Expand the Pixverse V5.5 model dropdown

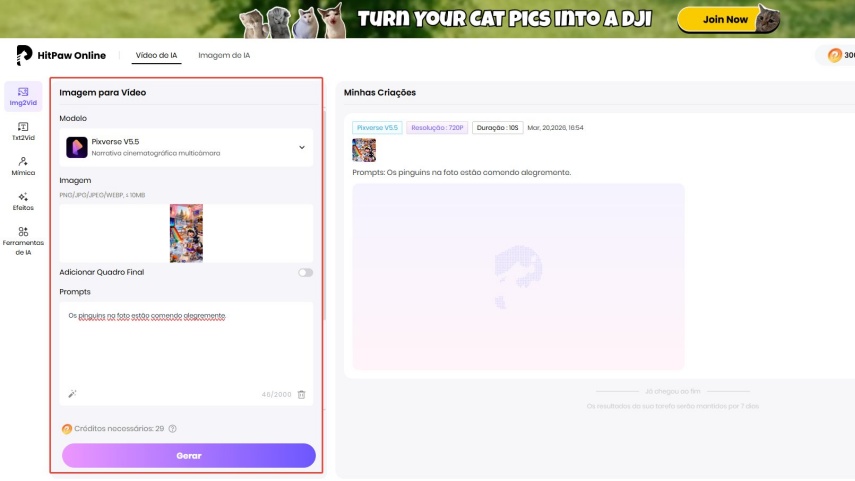[302, 147]
